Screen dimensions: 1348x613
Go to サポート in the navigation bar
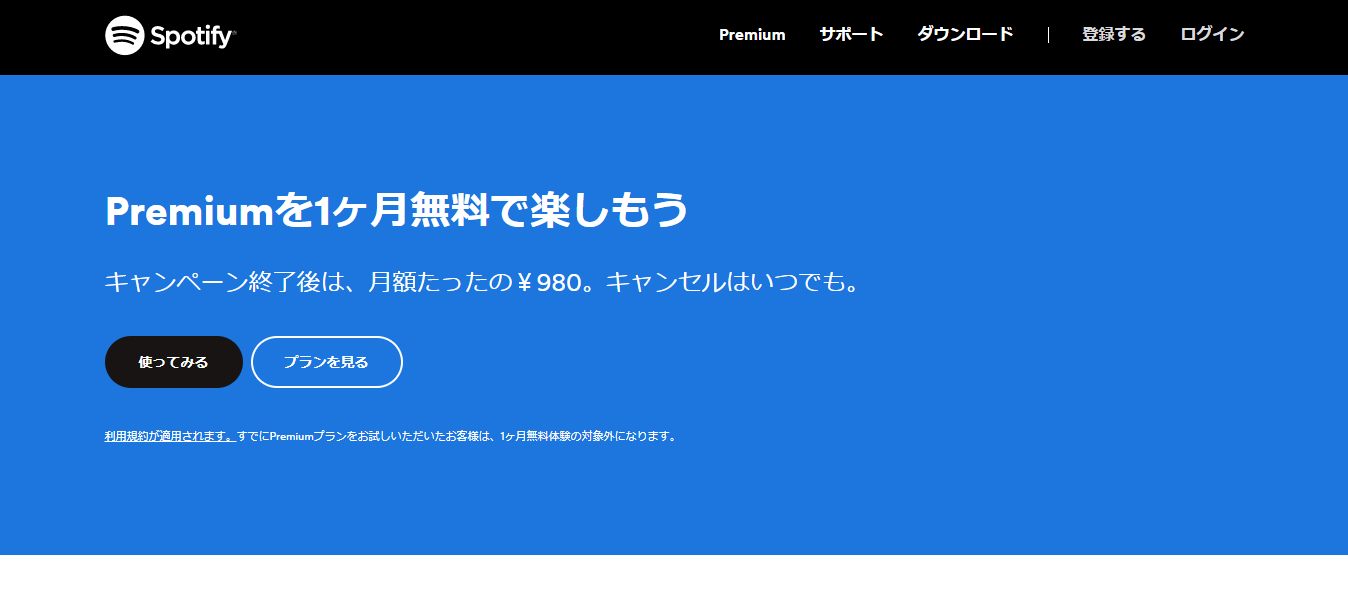tap(851, 35)
